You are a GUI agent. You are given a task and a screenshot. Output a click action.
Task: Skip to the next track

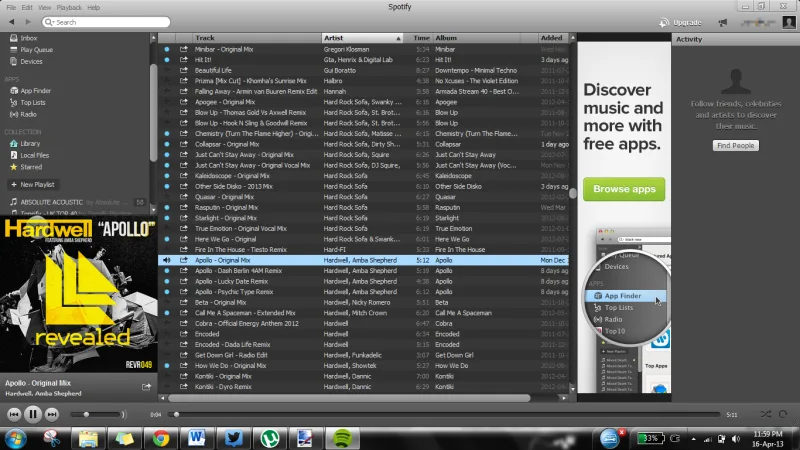(52, 414)
